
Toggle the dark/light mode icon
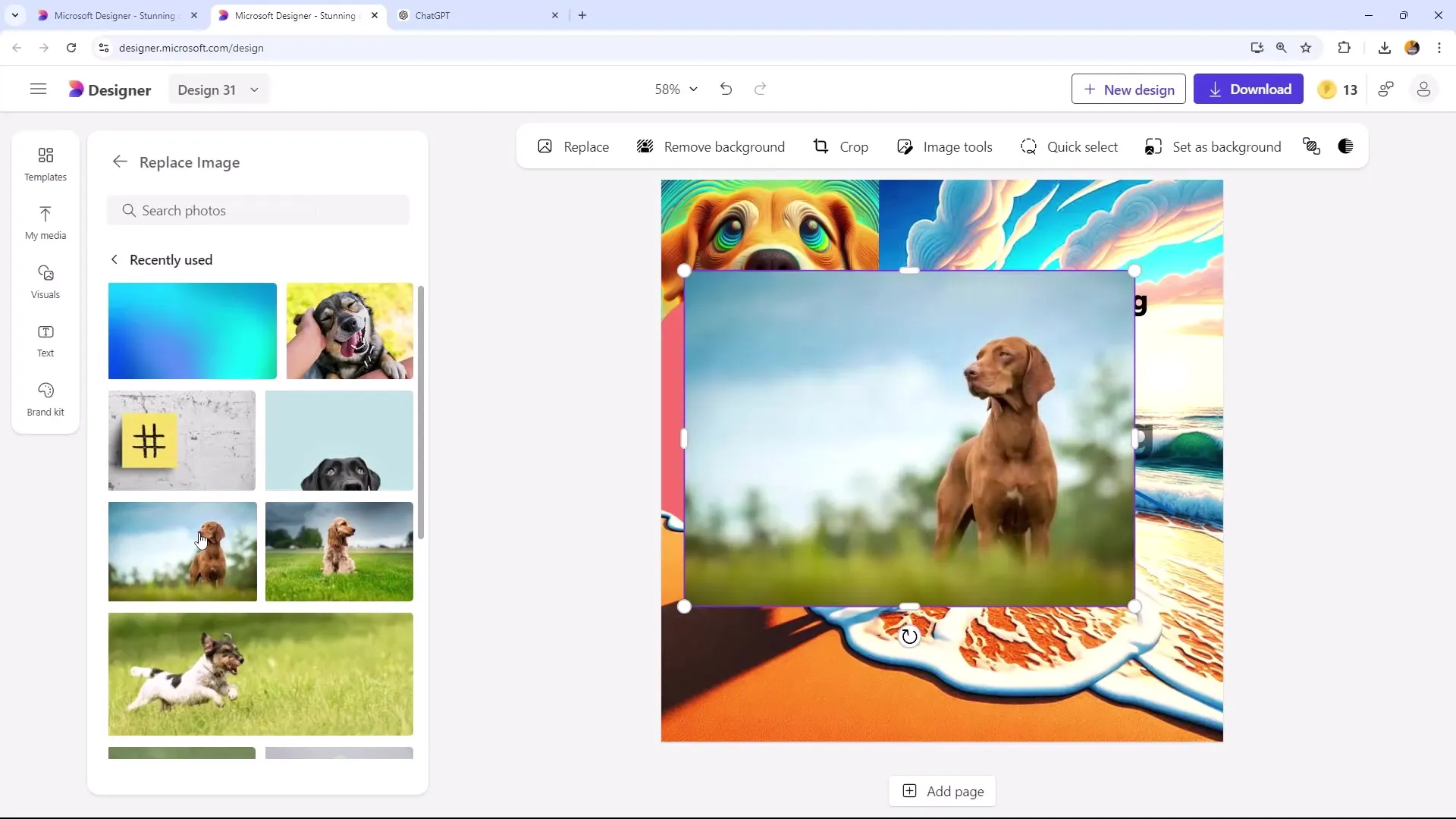coord(1348,147)
